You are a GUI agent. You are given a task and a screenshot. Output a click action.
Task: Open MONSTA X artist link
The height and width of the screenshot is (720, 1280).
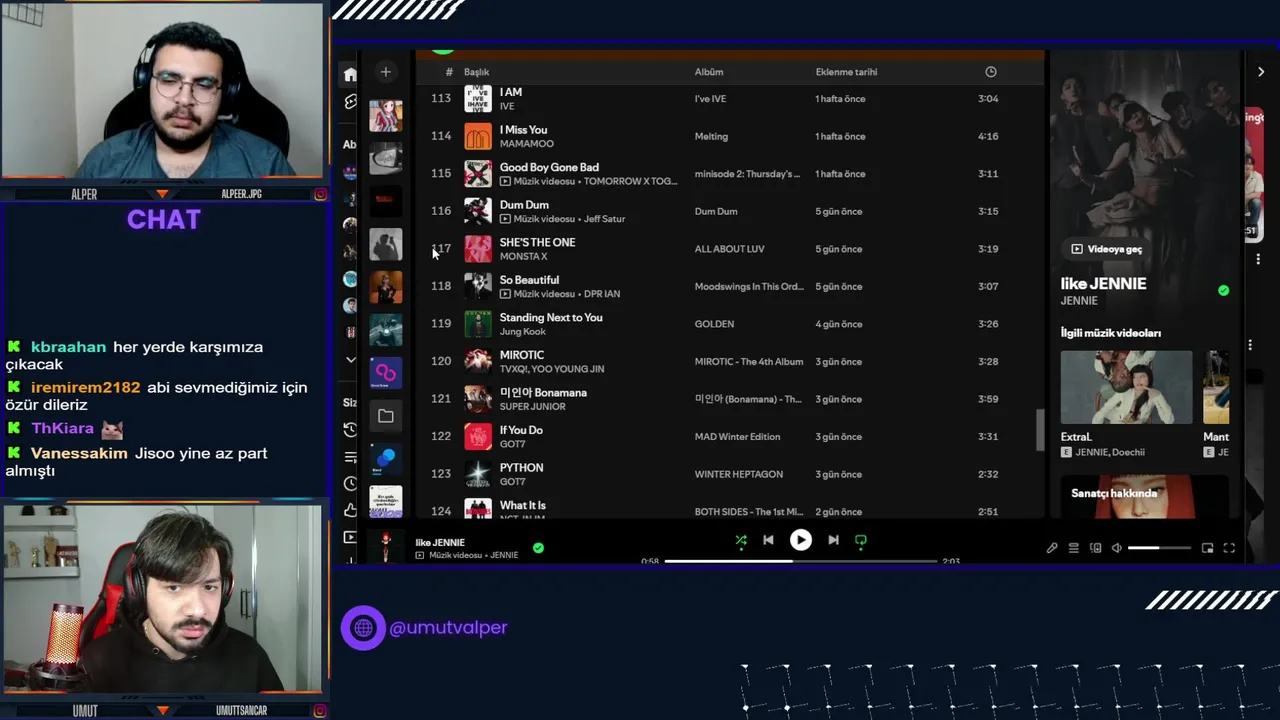(x=523, y=257)
